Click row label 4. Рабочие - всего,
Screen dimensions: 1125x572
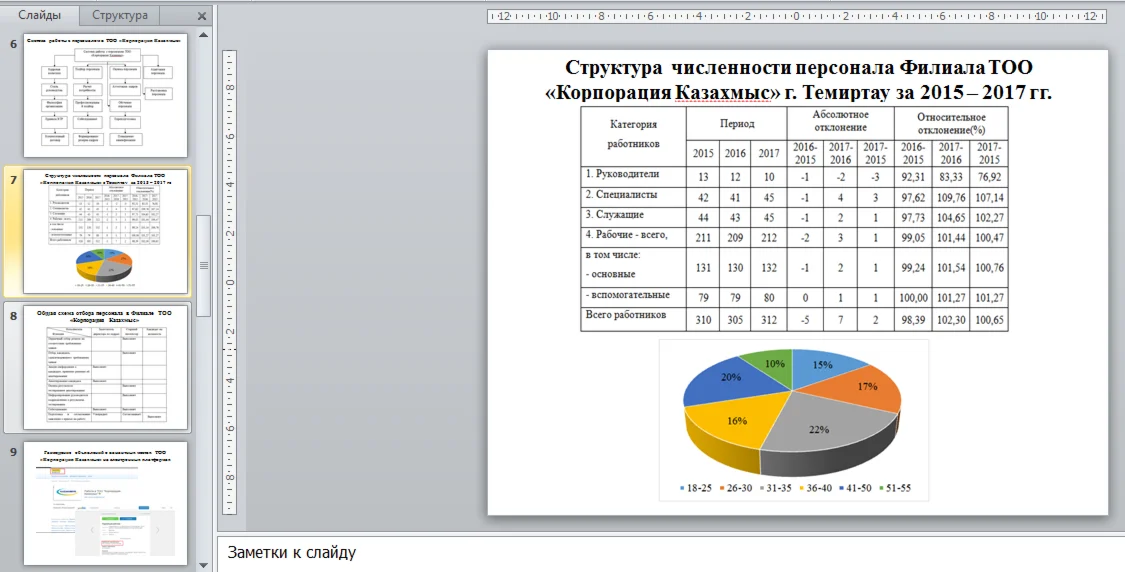[x=626, y=235]
